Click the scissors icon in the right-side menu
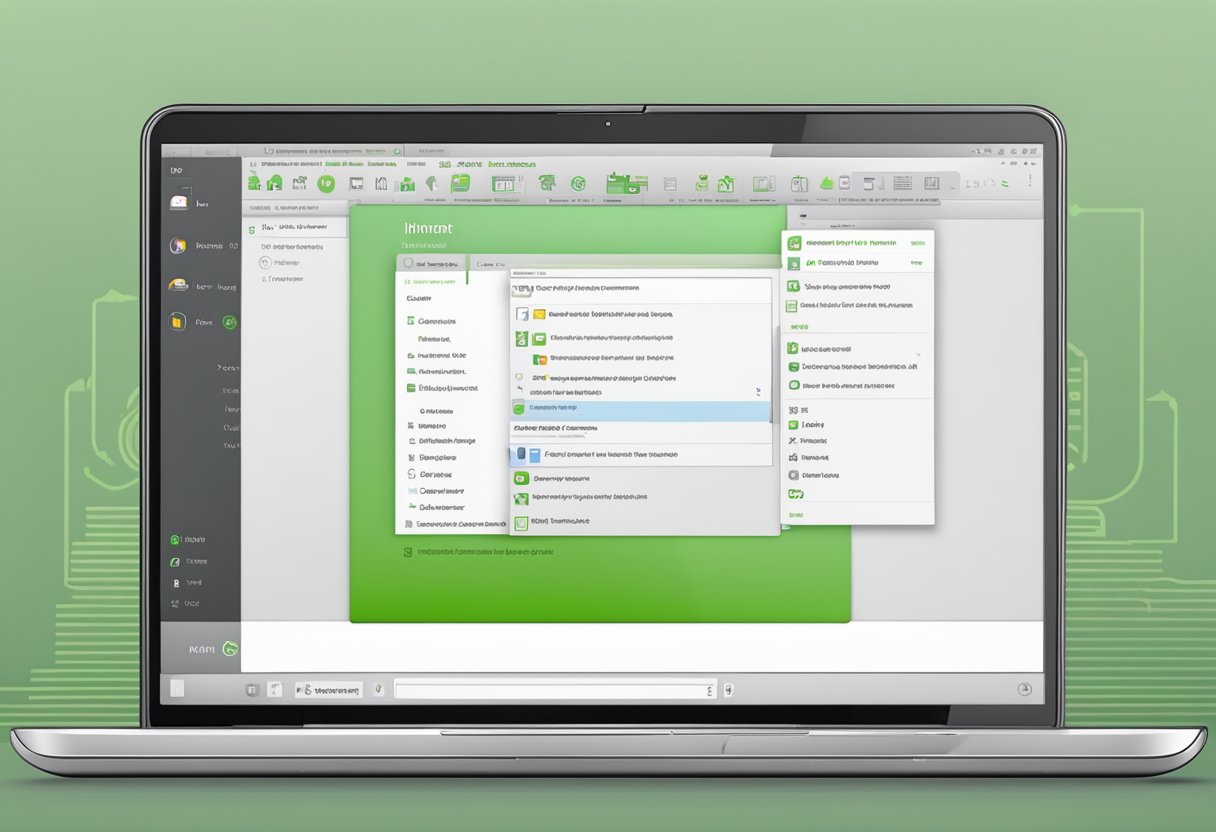 tap(793, 439)
